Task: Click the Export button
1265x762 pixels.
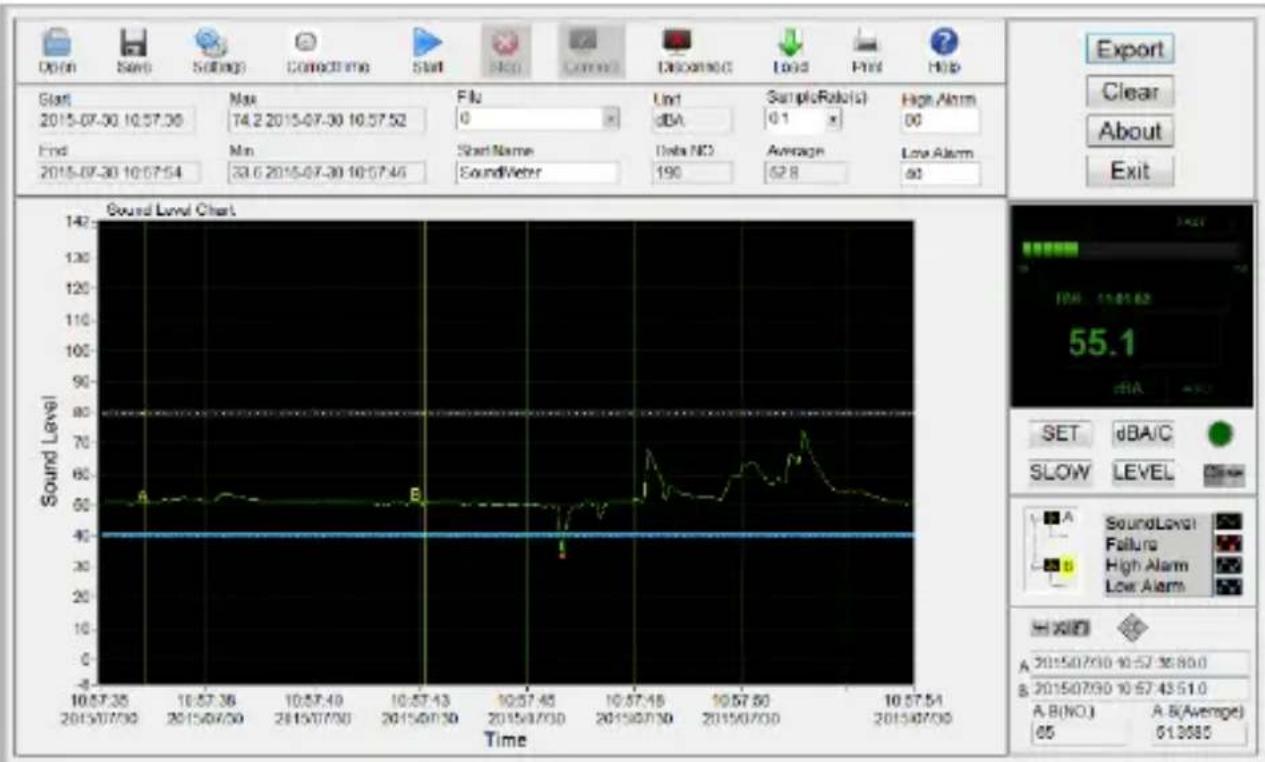Action: pos(1130,49)
